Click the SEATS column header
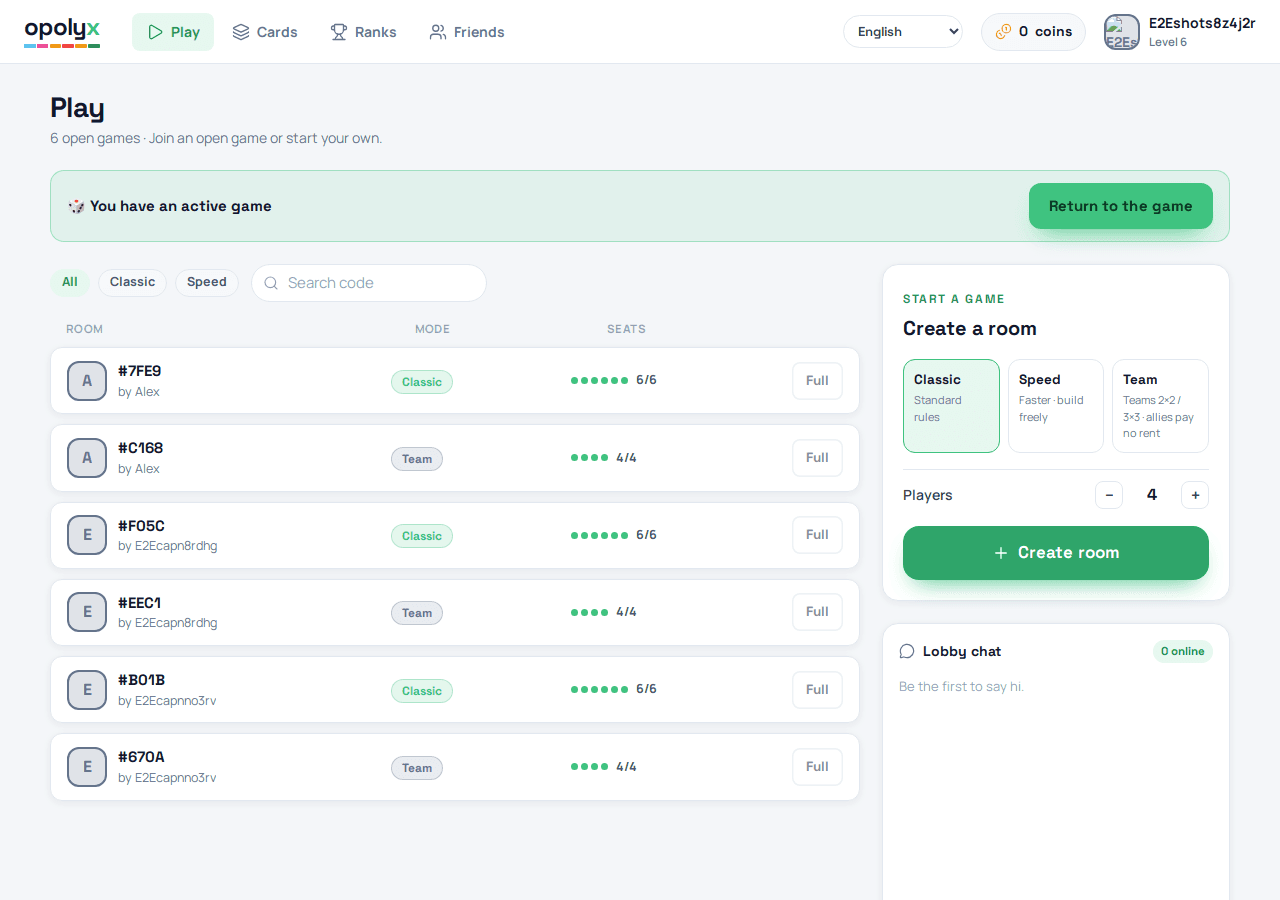 [x=626, y=329]
